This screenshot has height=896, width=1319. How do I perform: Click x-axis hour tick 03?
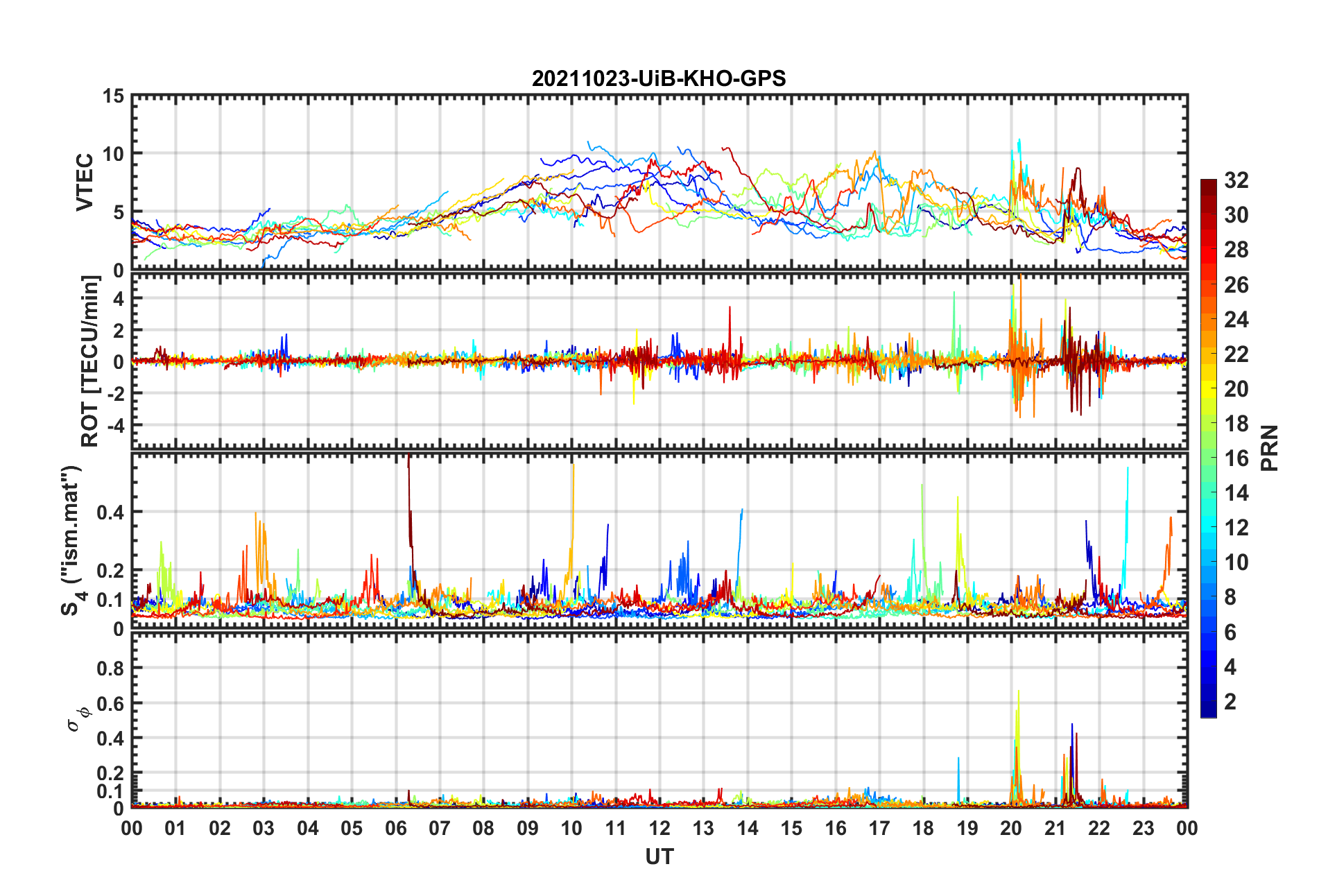click(264, 829)
